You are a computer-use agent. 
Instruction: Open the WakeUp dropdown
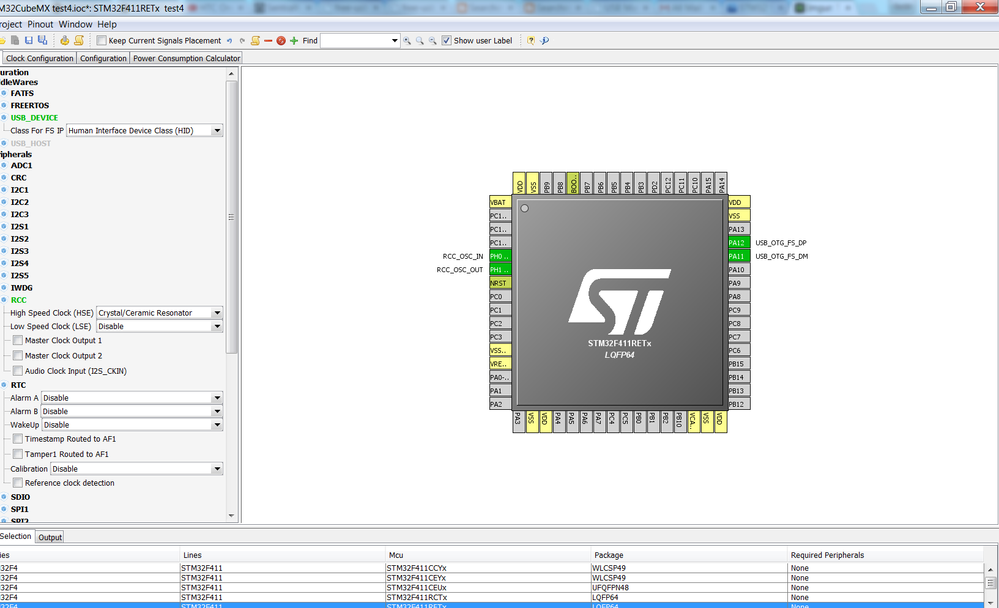point(133,424)
